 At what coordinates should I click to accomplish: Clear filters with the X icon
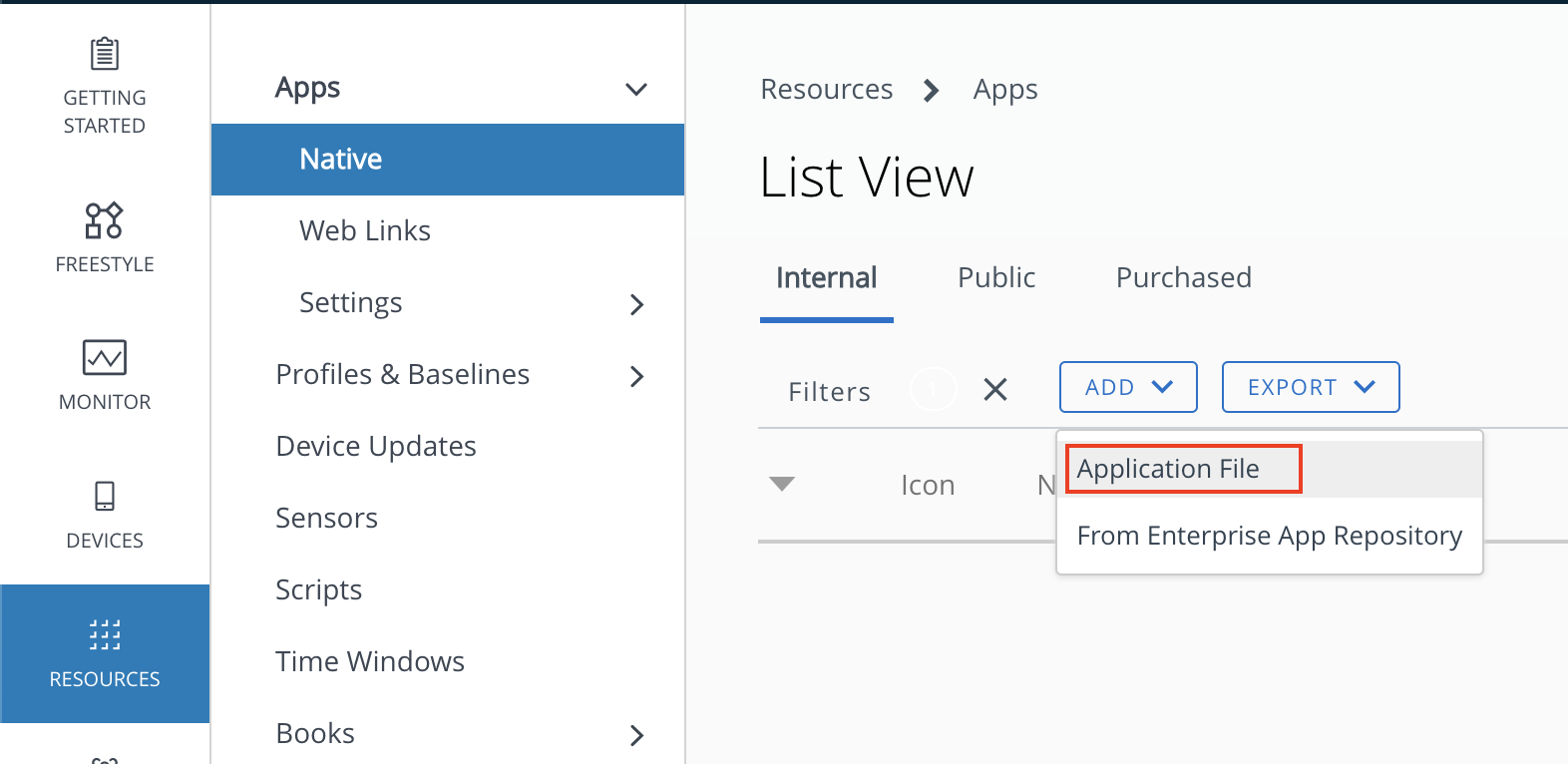[x=995, y=389]
